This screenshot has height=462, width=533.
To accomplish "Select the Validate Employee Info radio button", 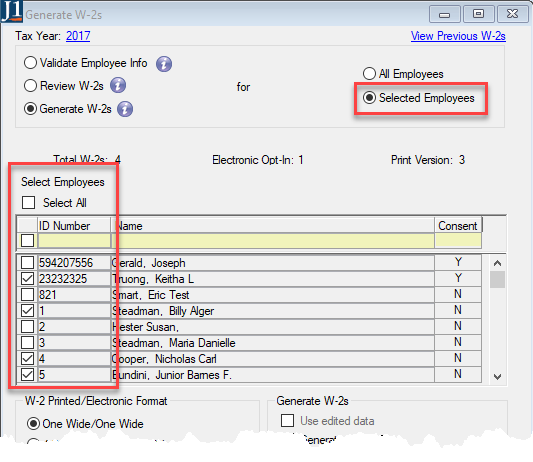I will [30, 63].
